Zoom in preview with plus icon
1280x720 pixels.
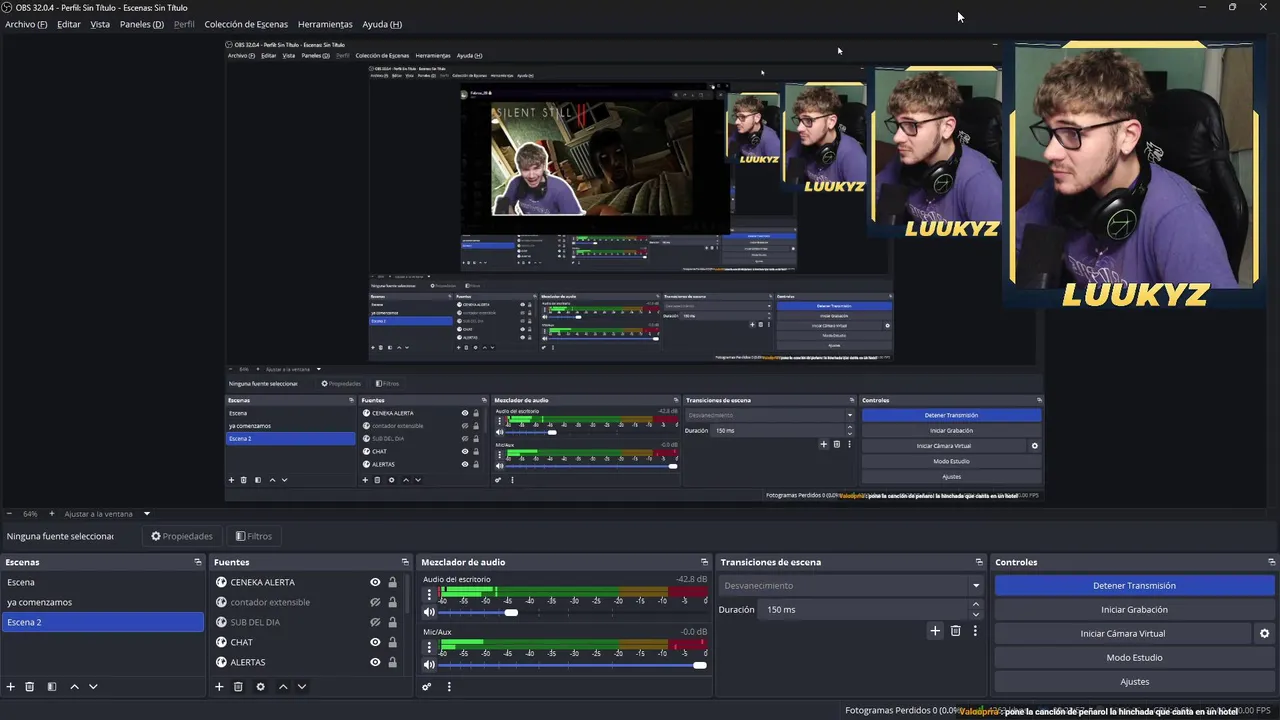(x=52, y=514)
